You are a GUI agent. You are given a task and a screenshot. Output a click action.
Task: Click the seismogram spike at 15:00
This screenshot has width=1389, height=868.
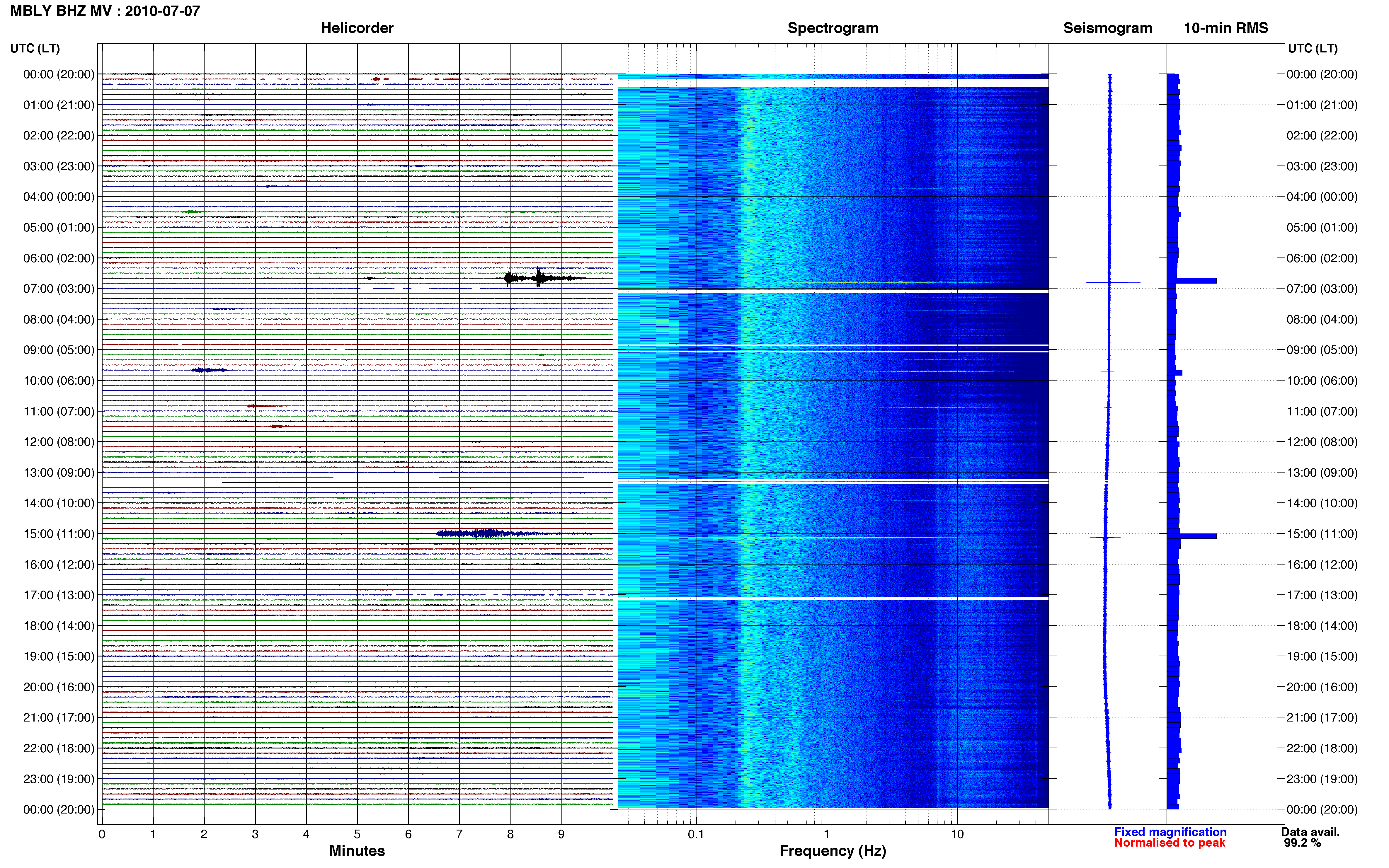coord(1105,537)
